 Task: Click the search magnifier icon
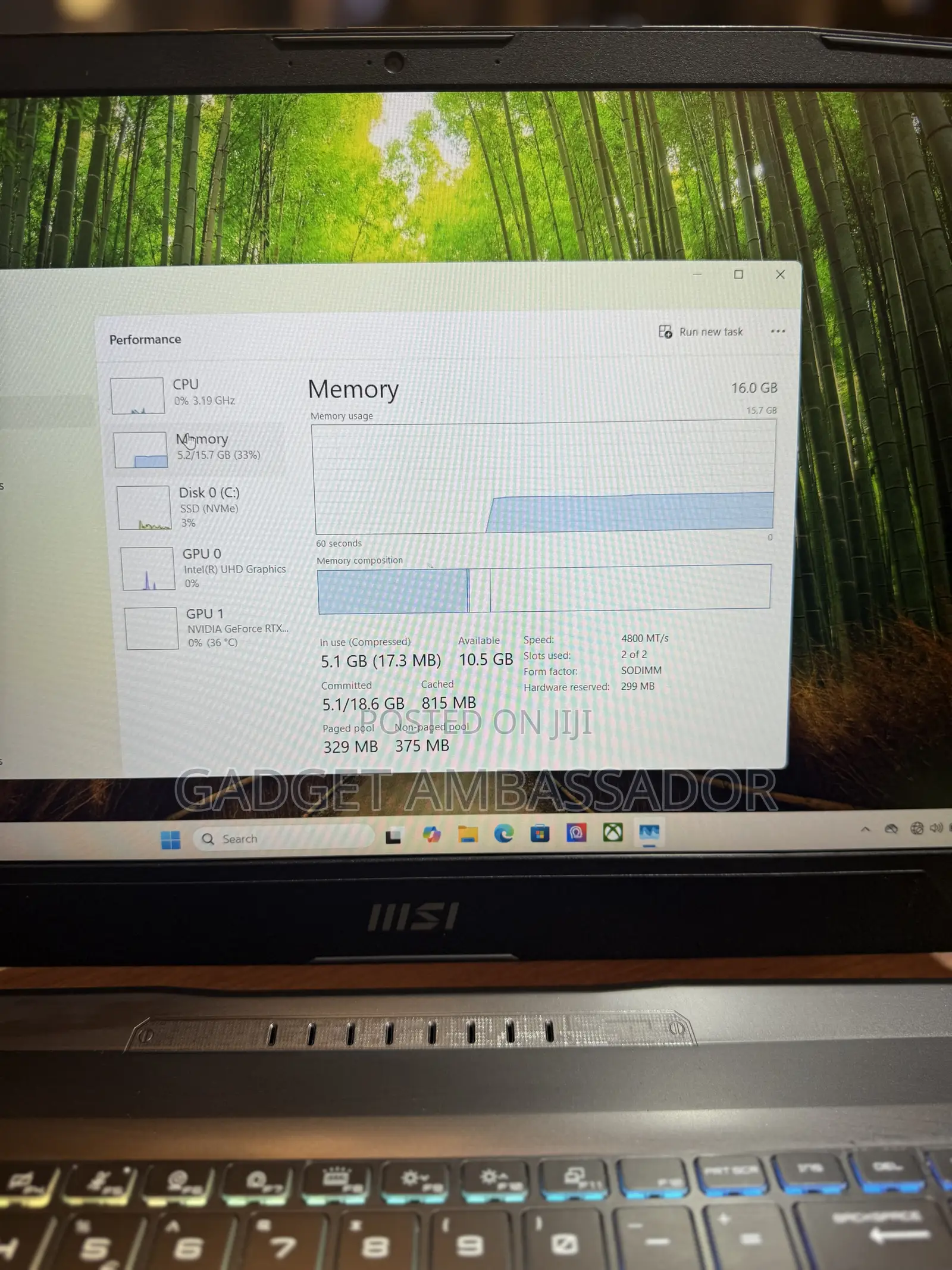click(208, 839)
